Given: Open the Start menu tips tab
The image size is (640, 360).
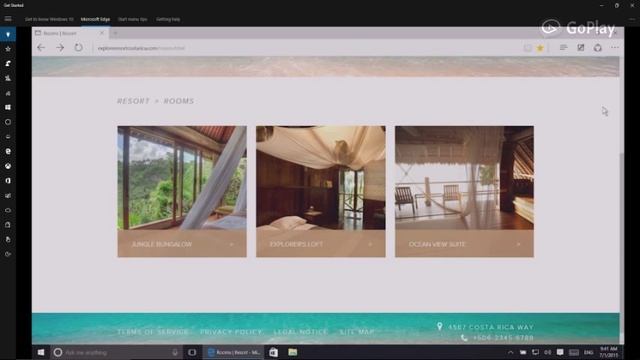Looking at the screenshot, I should point(132,19).
